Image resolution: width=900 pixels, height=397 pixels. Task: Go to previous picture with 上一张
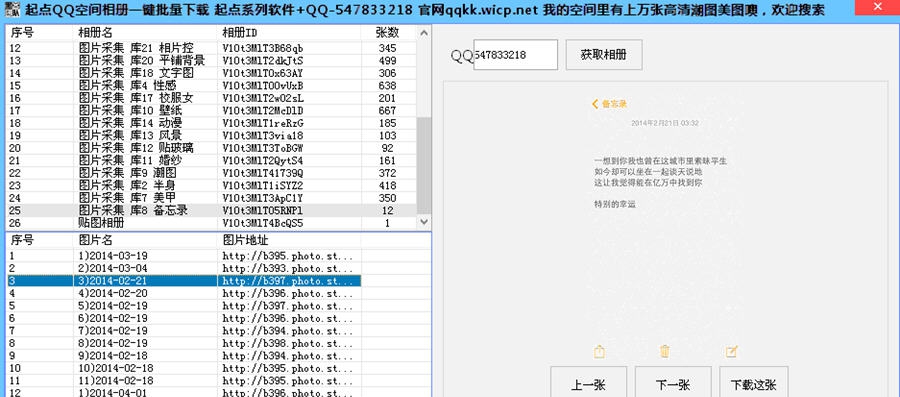coord(588,383)
